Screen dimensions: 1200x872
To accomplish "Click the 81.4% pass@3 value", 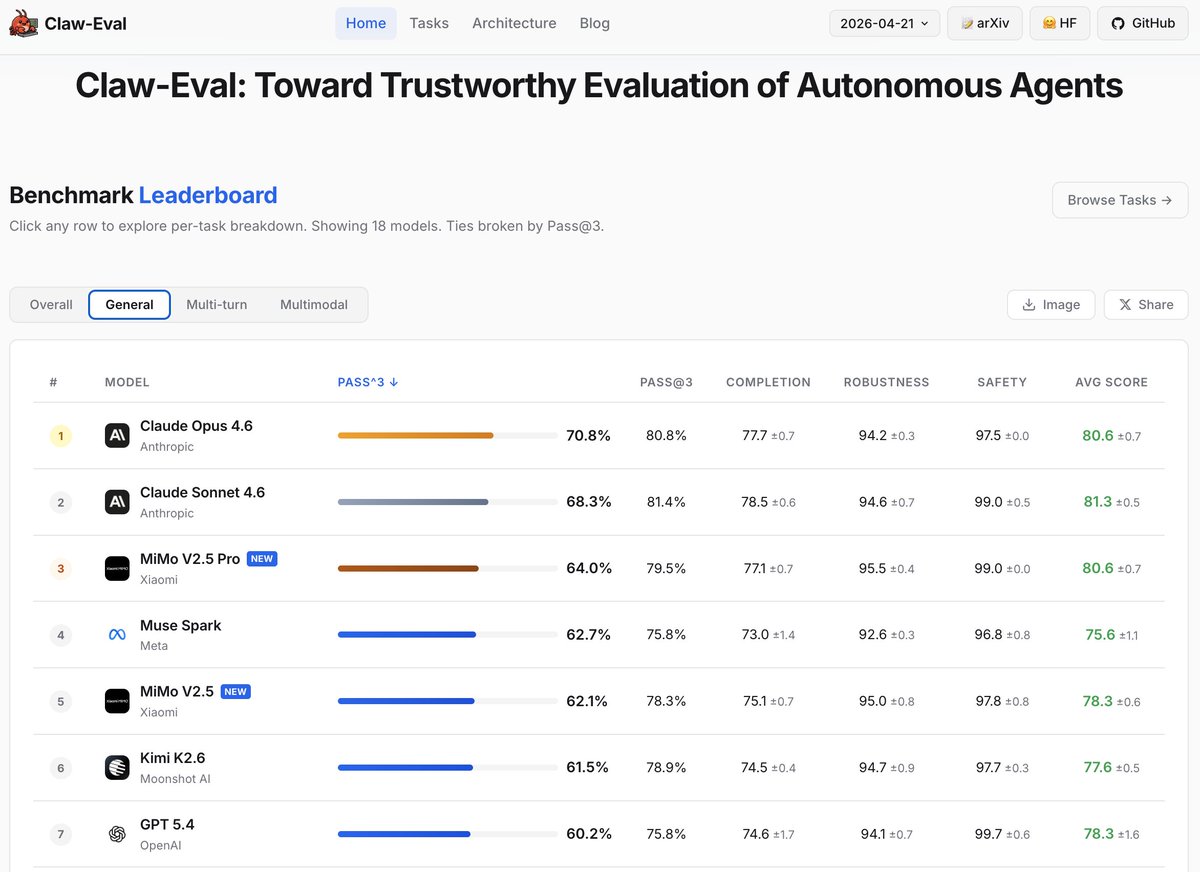I will point(666,502).
